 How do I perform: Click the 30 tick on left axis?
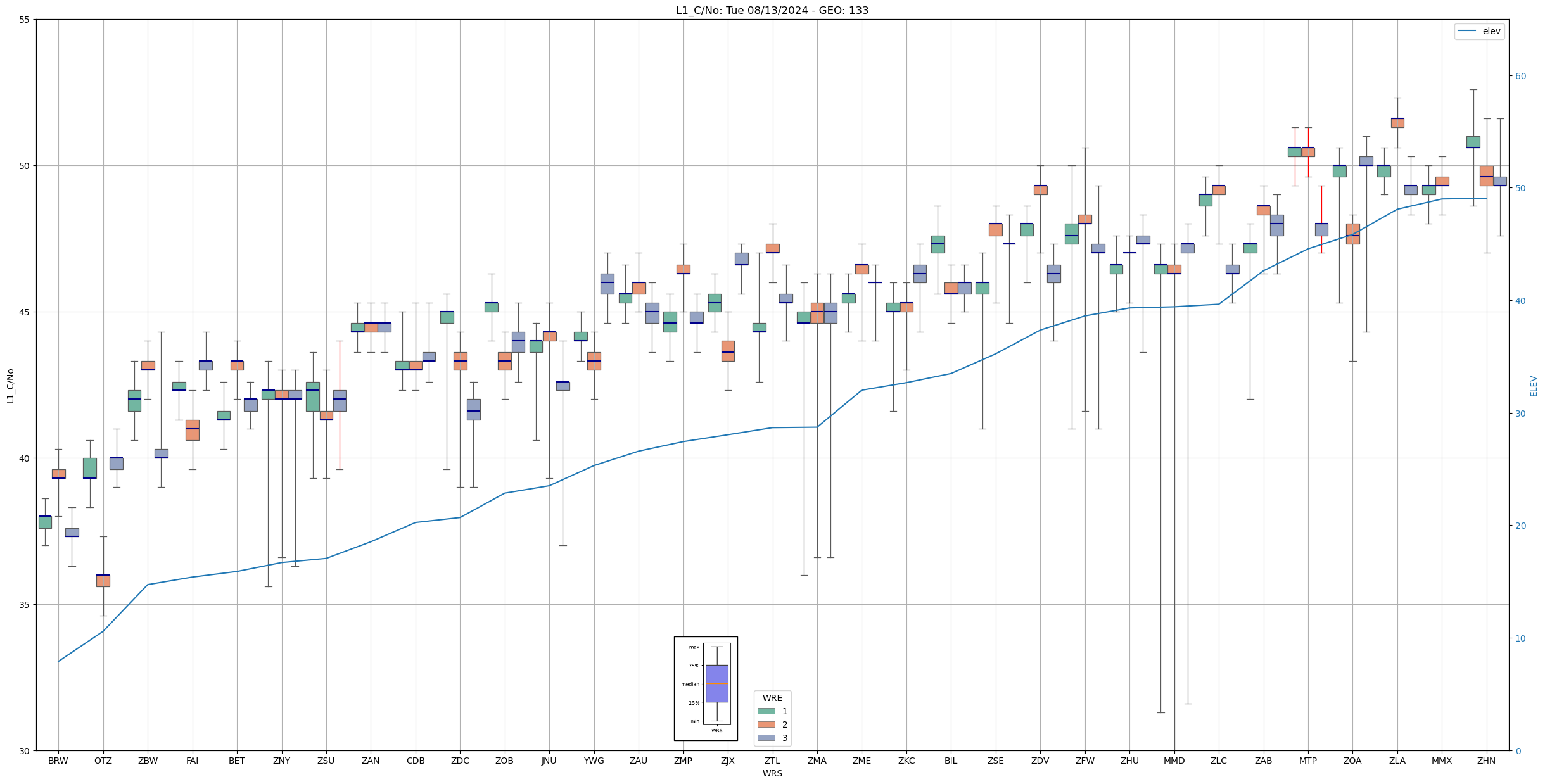[x=25, y=751]
